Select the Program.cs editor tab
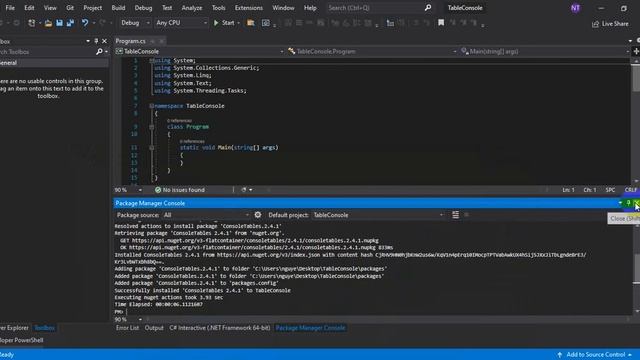This screenshot has width=640, height=360. (130, 41)
